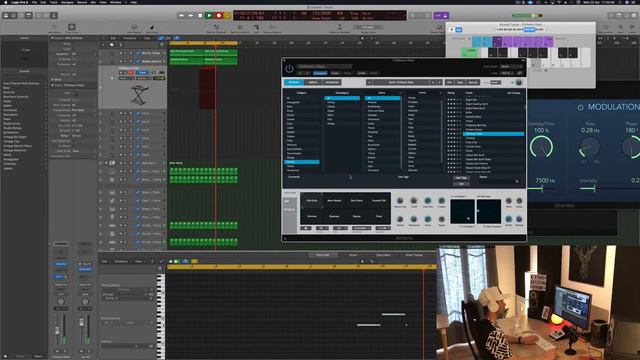Click the Stop transport button
This screenshot has height=360, width=640.
[x=200, y=16]
